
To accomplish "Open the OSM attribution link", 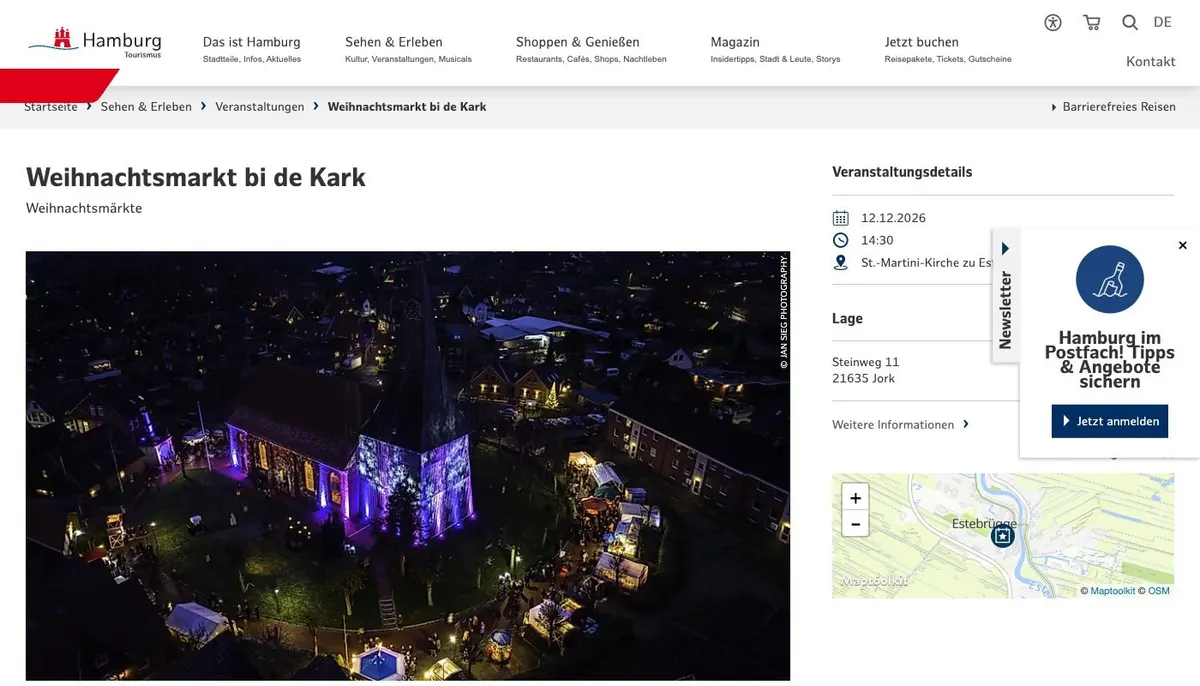I will coord(1158,591).
